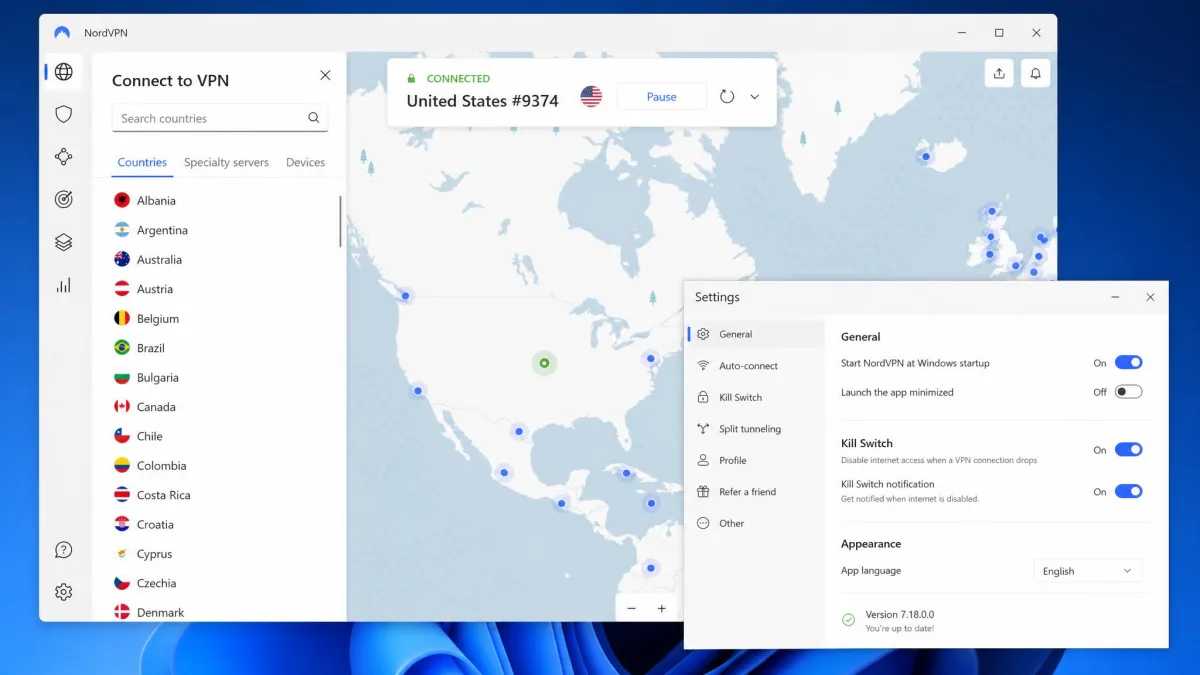Minimize the Settings window
This screenshot has height=675, width=1200.
click(x=1115, y=297)
